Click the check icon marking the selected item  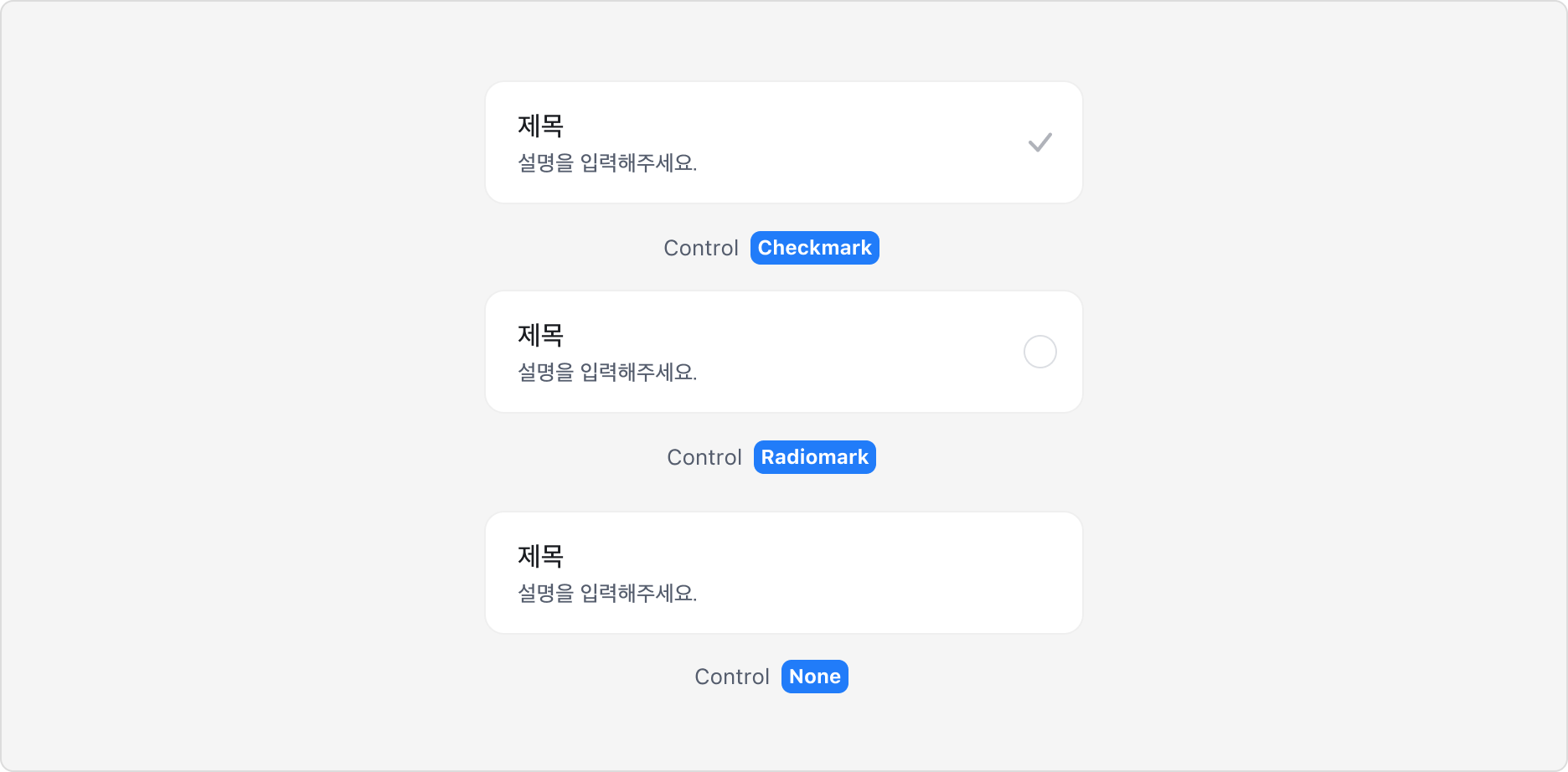(x=1039, y=142)
